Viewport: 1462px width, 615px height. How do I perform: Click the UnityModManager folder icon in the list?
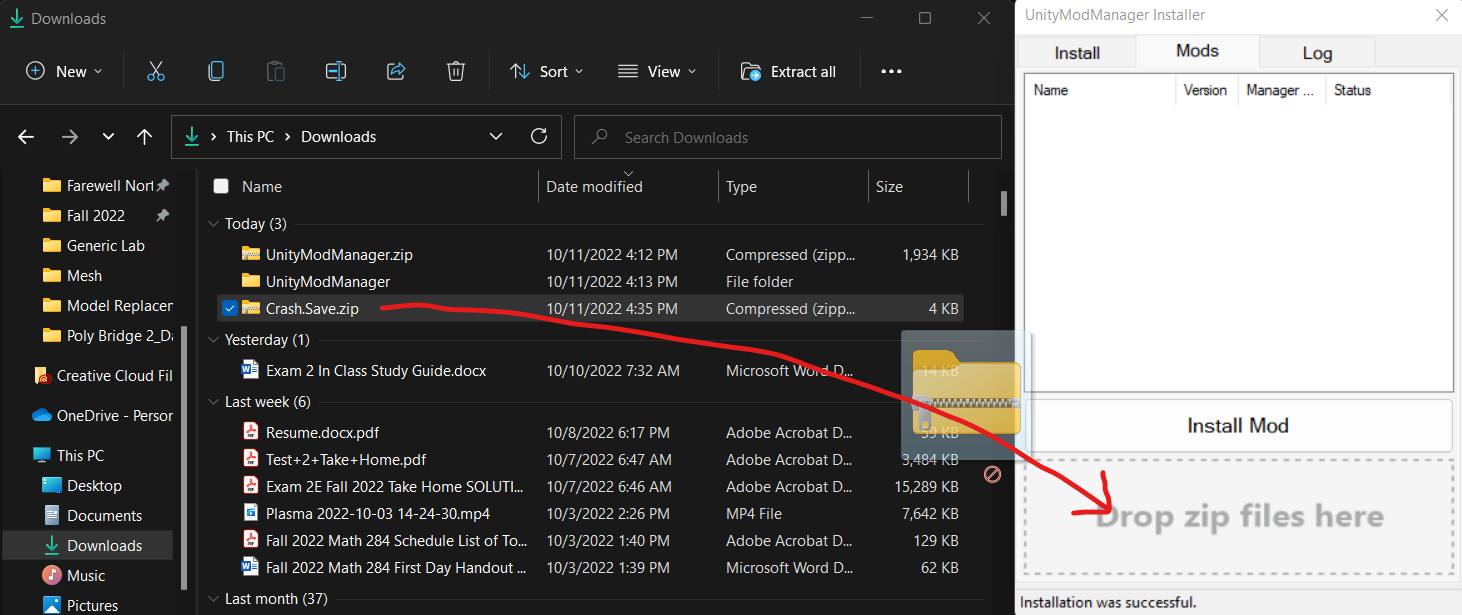251,281
